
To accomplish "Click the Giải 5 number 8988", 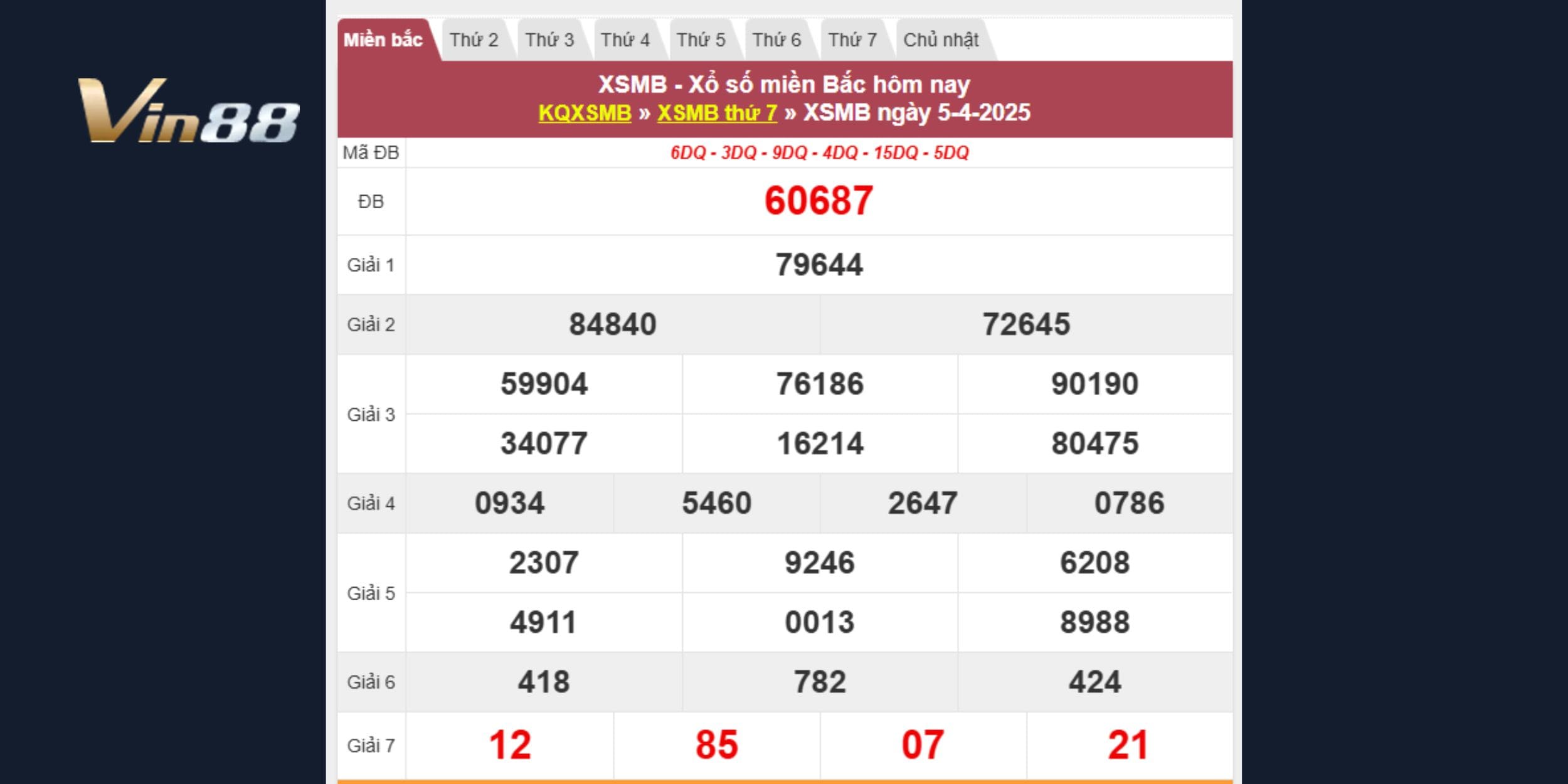I will (1095, 622).
